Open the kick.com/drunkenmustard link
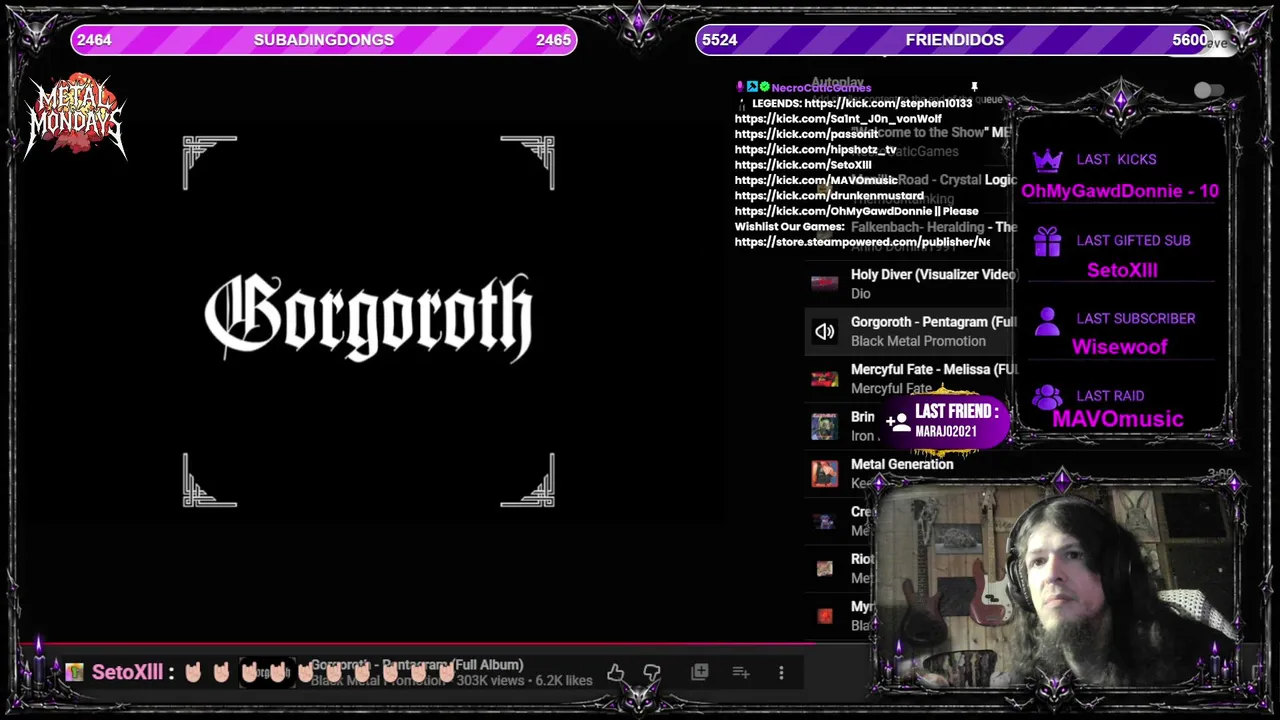 pos(829,196)
